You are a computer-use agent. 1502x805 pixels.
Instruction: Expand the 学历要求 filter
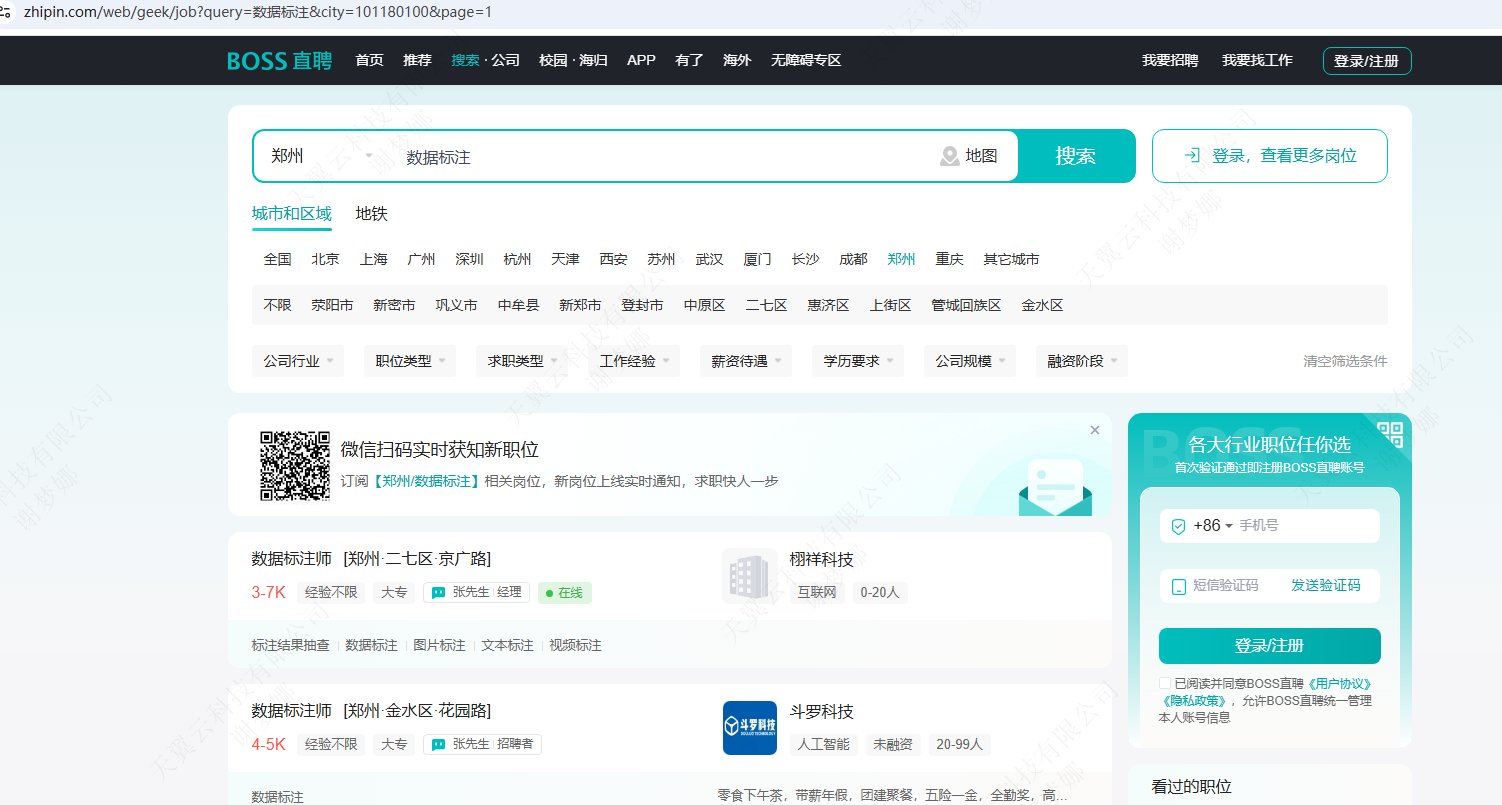tap(858, 361)
